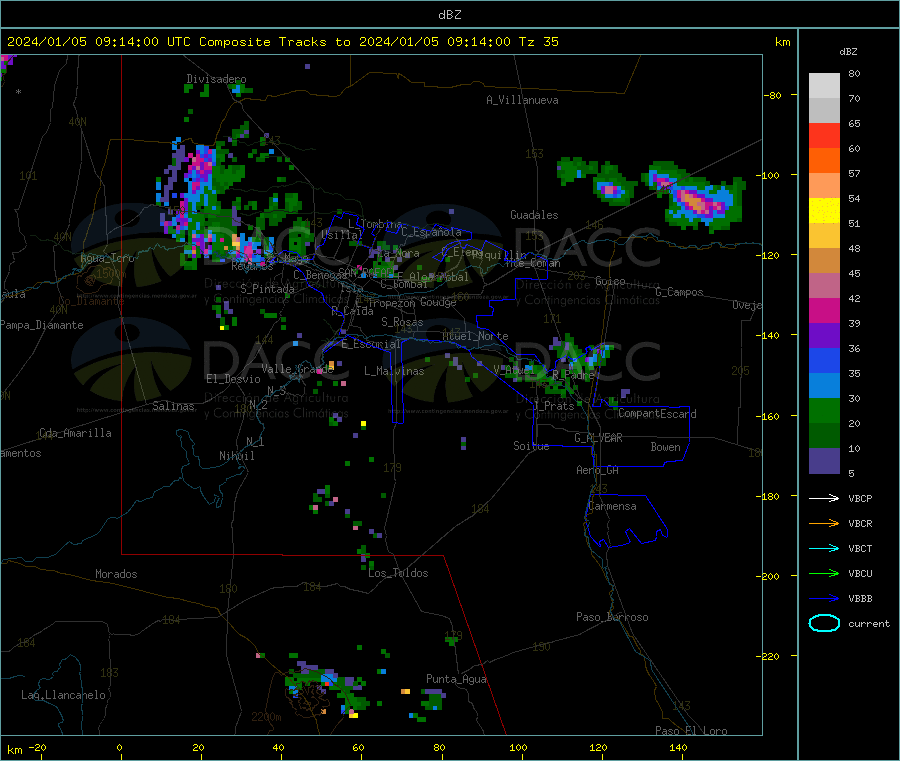Pick the magenta swatch below 42 dBZ

point(824,310)
